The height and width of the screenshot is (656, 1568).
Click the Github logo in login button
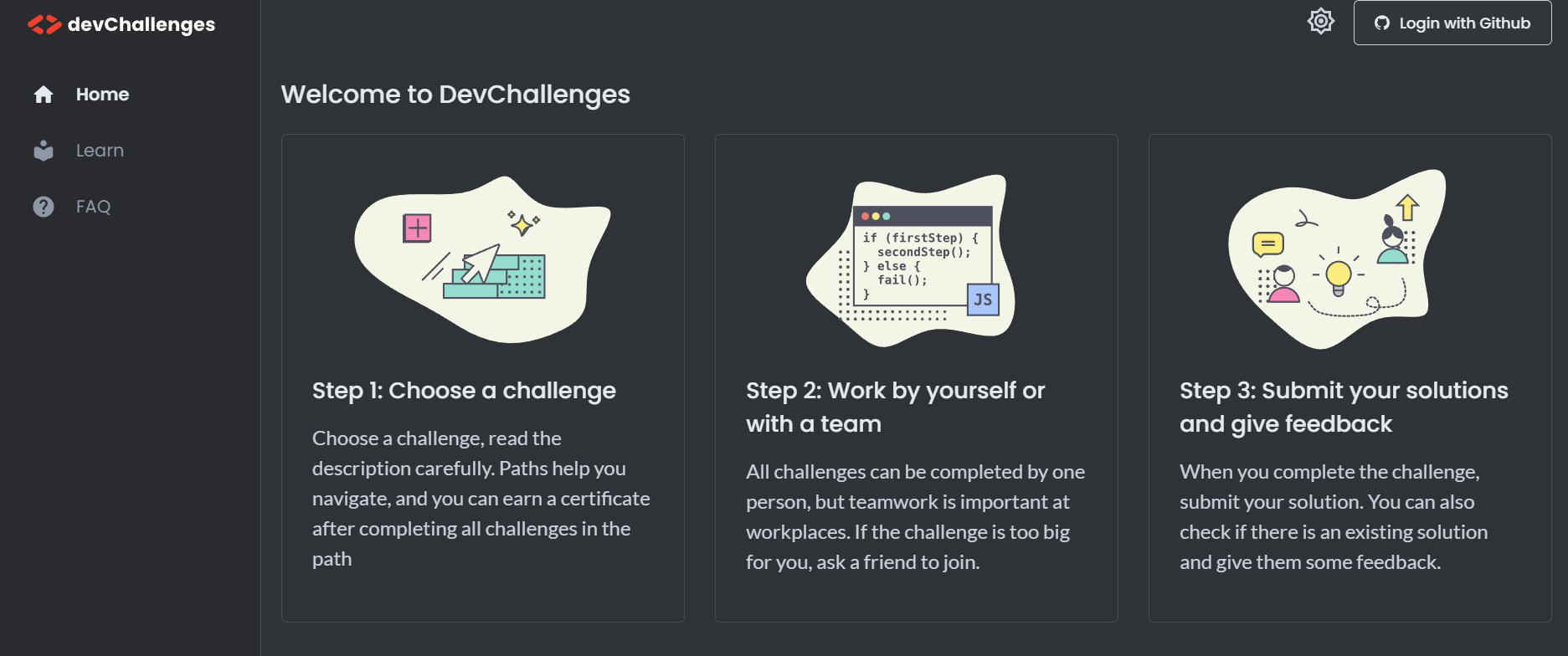point(1382,23)
